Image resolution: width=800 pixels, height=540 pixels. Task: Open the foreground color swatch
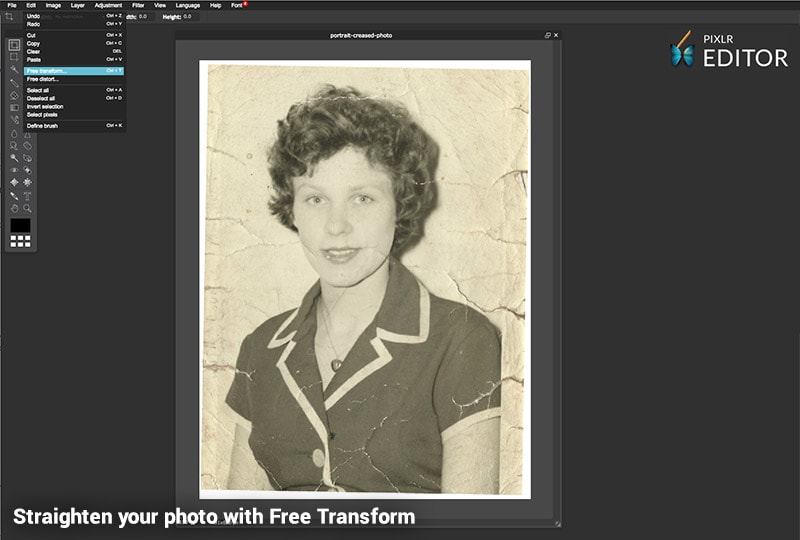click(x=20, y=225)
